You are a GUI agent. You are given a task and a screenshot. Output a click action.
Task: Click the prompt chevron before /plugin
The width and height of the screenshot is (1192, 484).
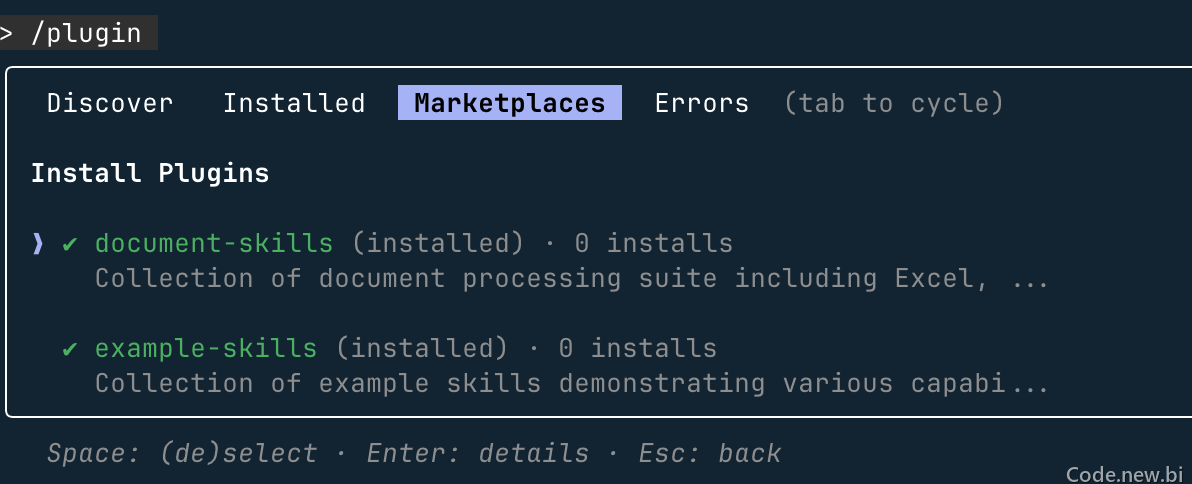(x=6, y=33)
